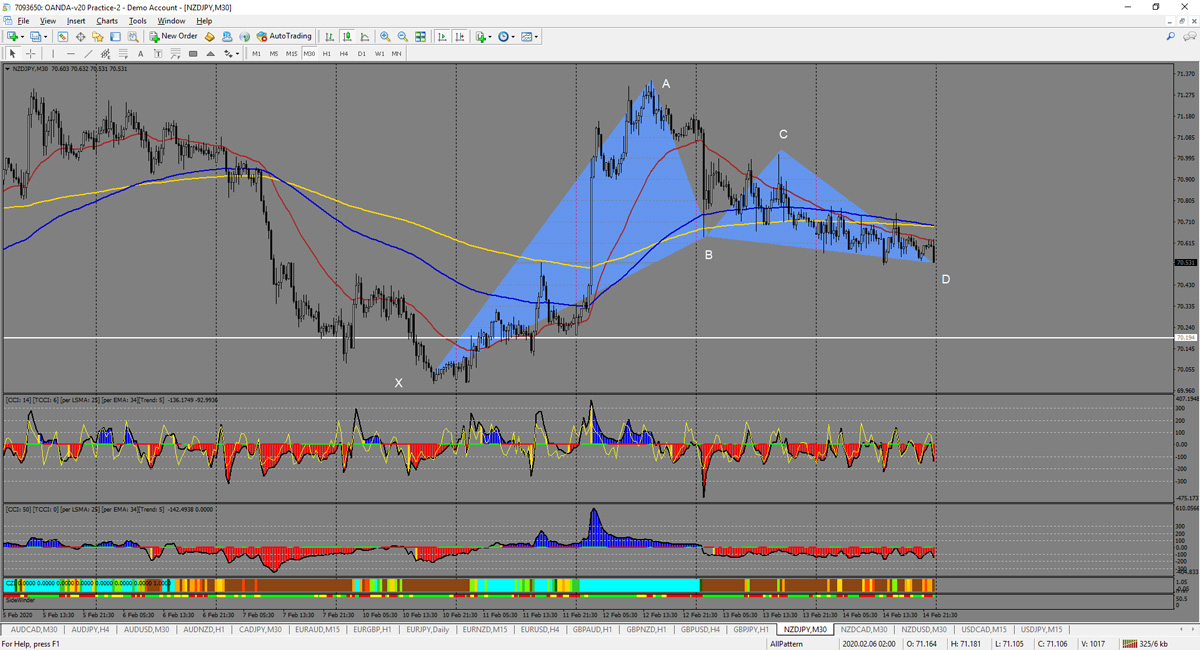Click the AutoTrading button
The image size is (1200, 650).
[x=284, y=36]
